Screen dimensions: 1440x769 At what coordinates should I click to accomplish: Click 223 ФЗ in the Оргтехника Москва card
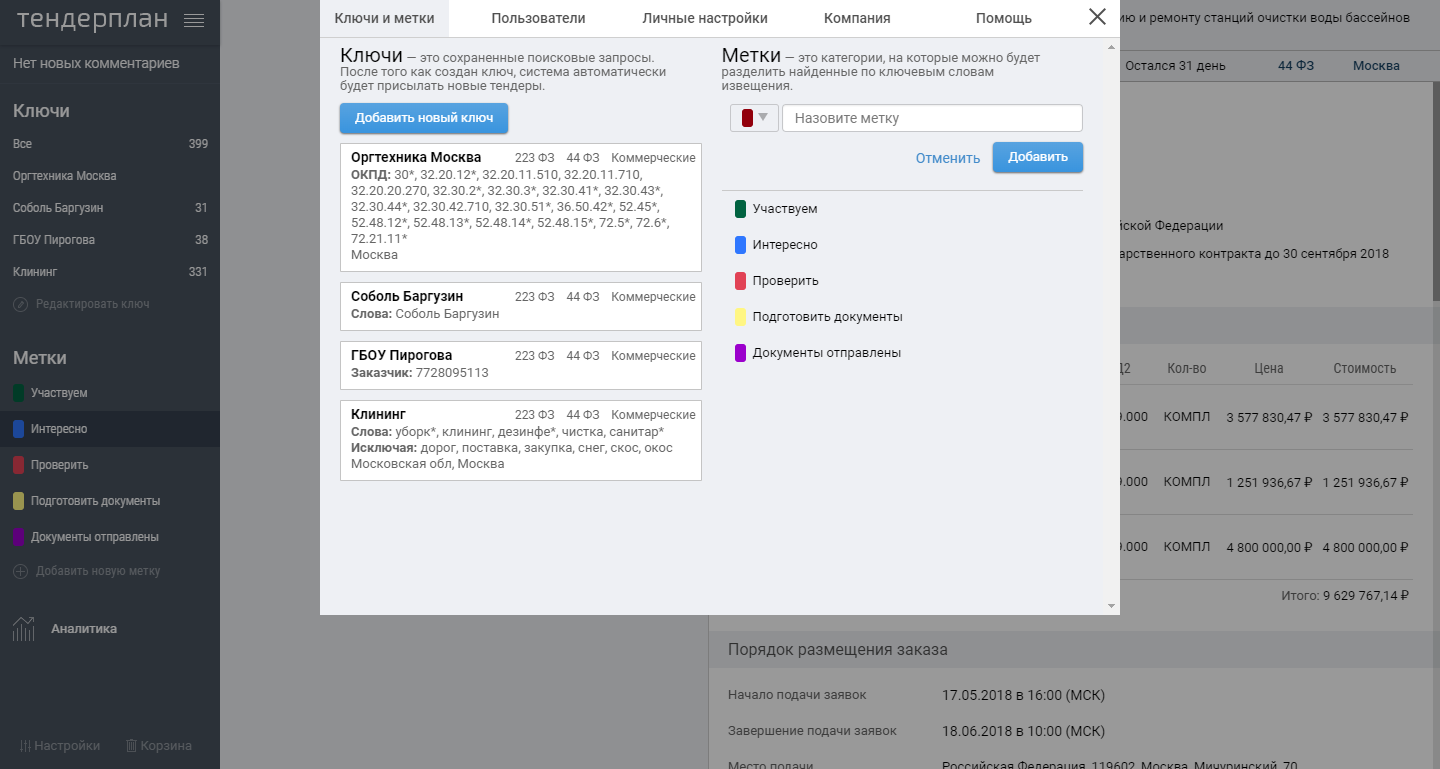pyautogui.click(x=534, y=158)
